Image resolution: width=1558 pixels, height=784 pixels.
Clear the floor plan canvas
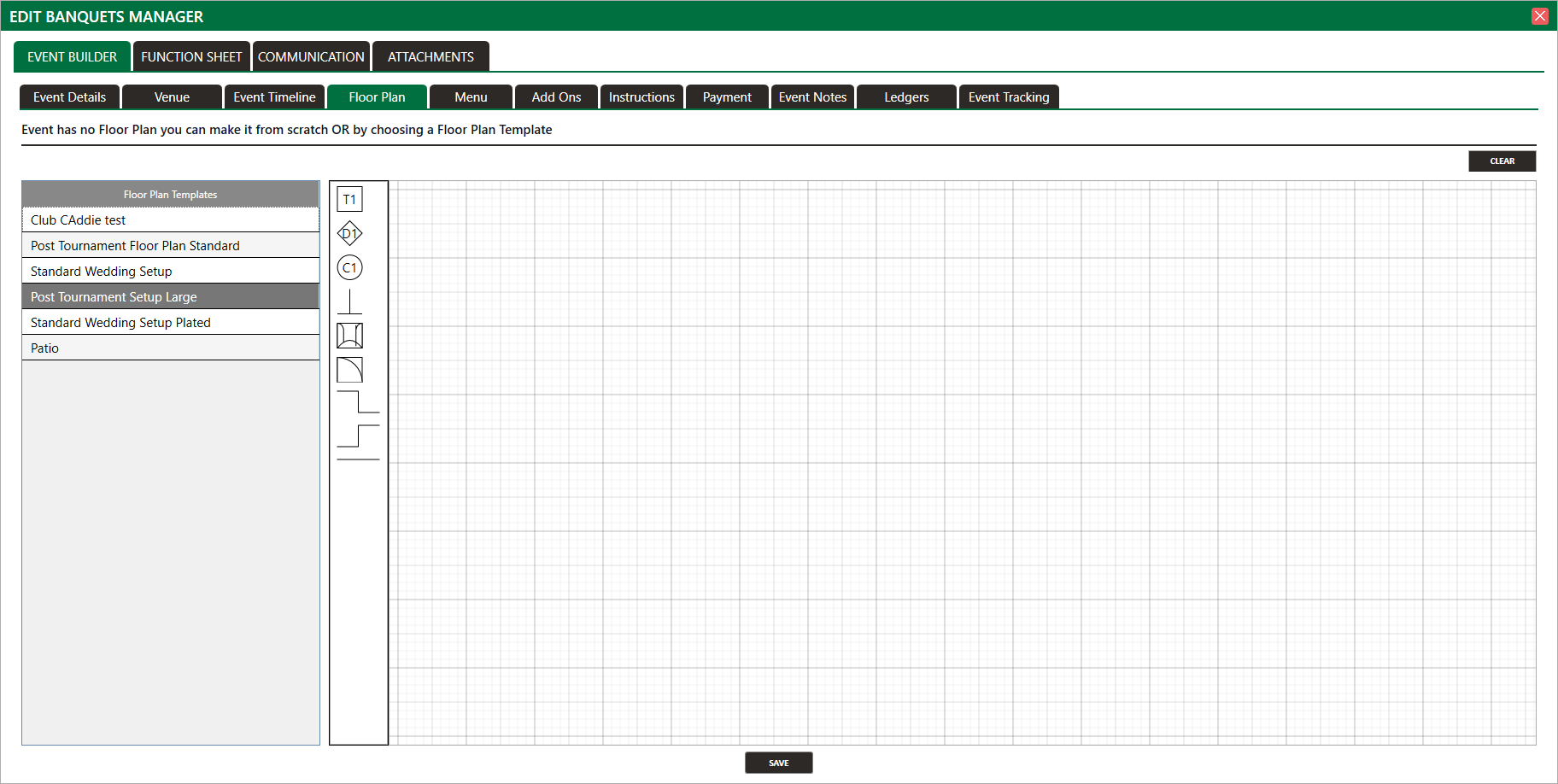[1502, 161]
